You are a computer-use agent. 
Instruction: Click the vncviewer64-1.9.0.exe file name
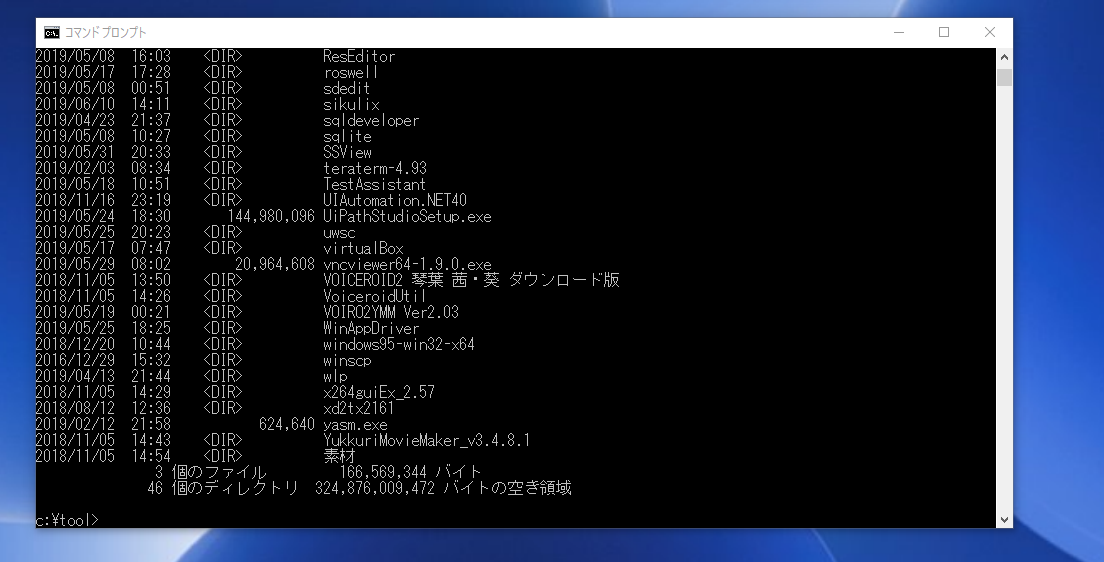point(407,265)
